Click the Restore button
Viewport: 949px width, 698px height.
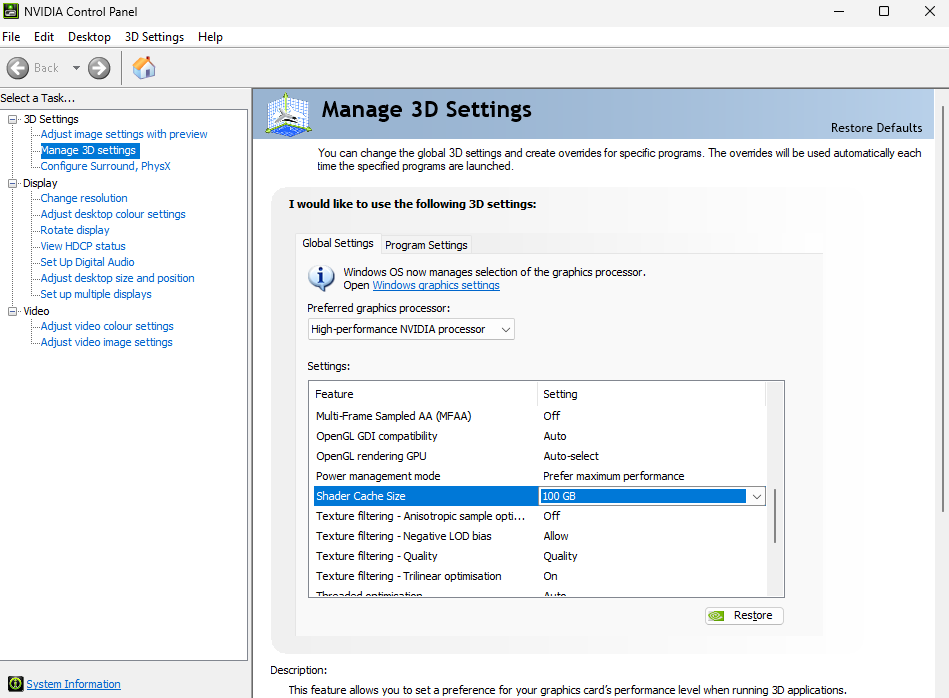(744, 615)
